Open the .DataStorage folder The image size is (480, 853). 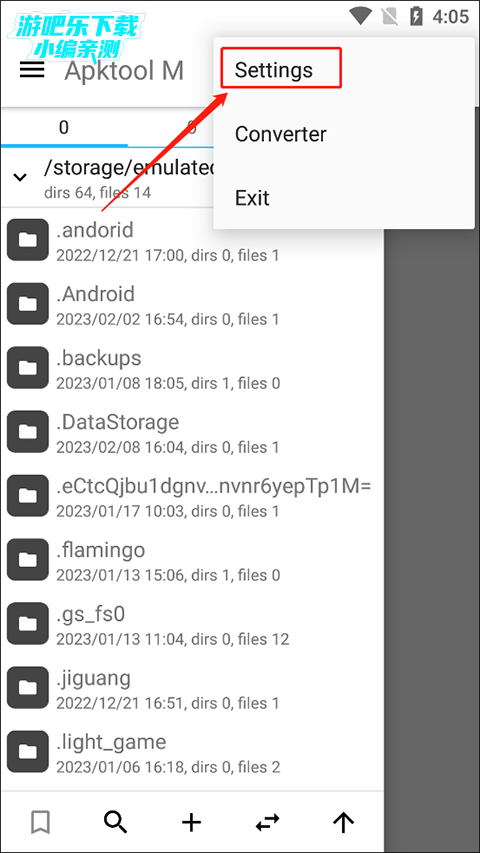(192, 432)
